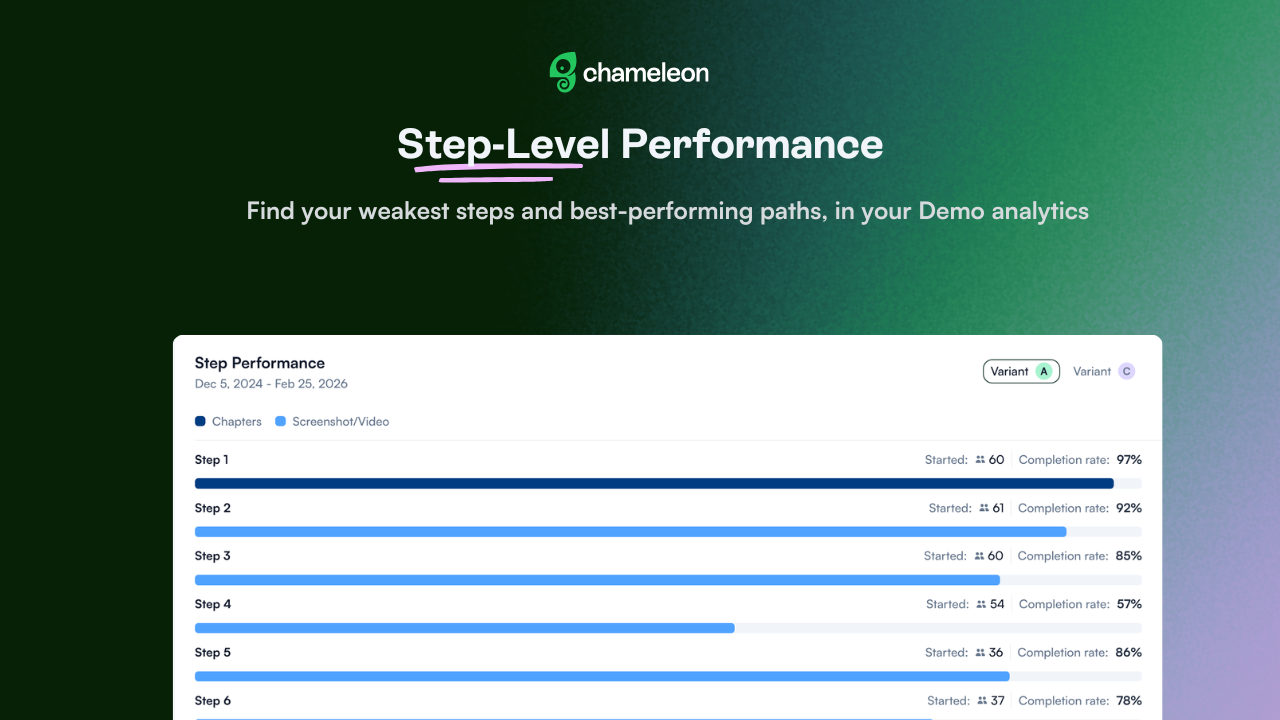Click the Step 1 progress bar
Image resolution: width=1280 pixels, height=720 pixels.
click(x=654, y=483)
